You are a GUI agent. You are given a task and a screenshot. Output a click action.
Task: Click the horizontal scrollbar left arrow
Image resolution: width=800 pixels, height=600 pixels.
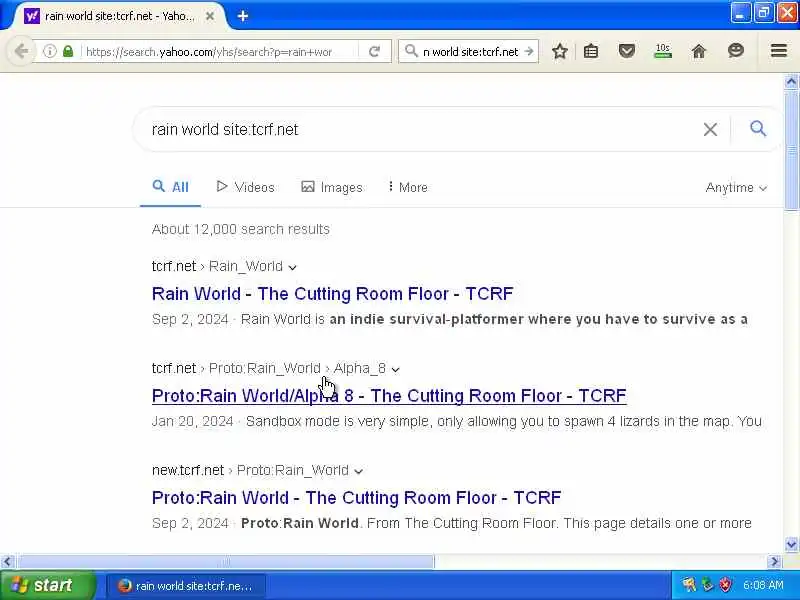[x=7, y=562]
